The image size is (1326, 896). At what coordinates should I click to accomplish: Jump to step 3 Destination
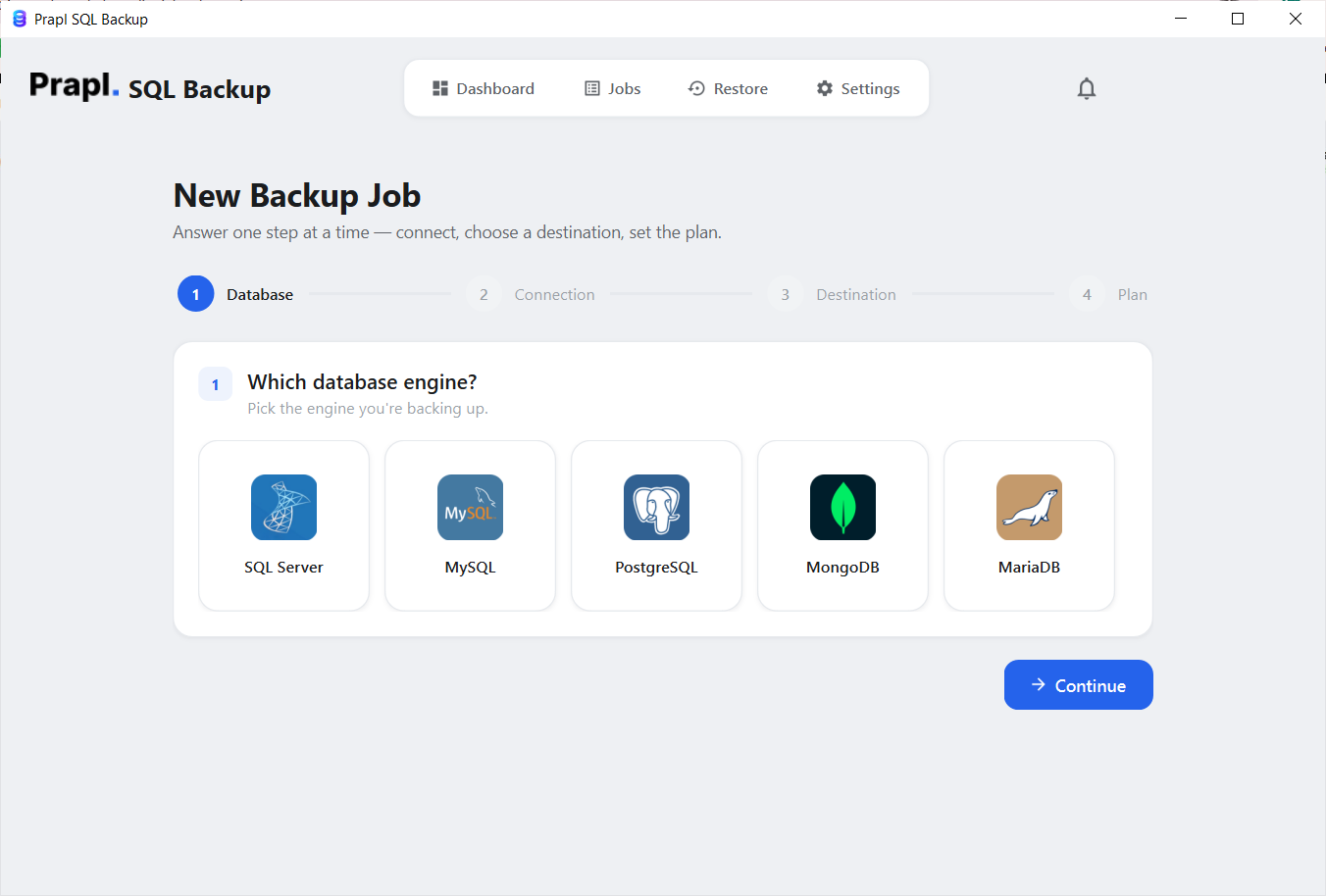[x=832, y=294]
